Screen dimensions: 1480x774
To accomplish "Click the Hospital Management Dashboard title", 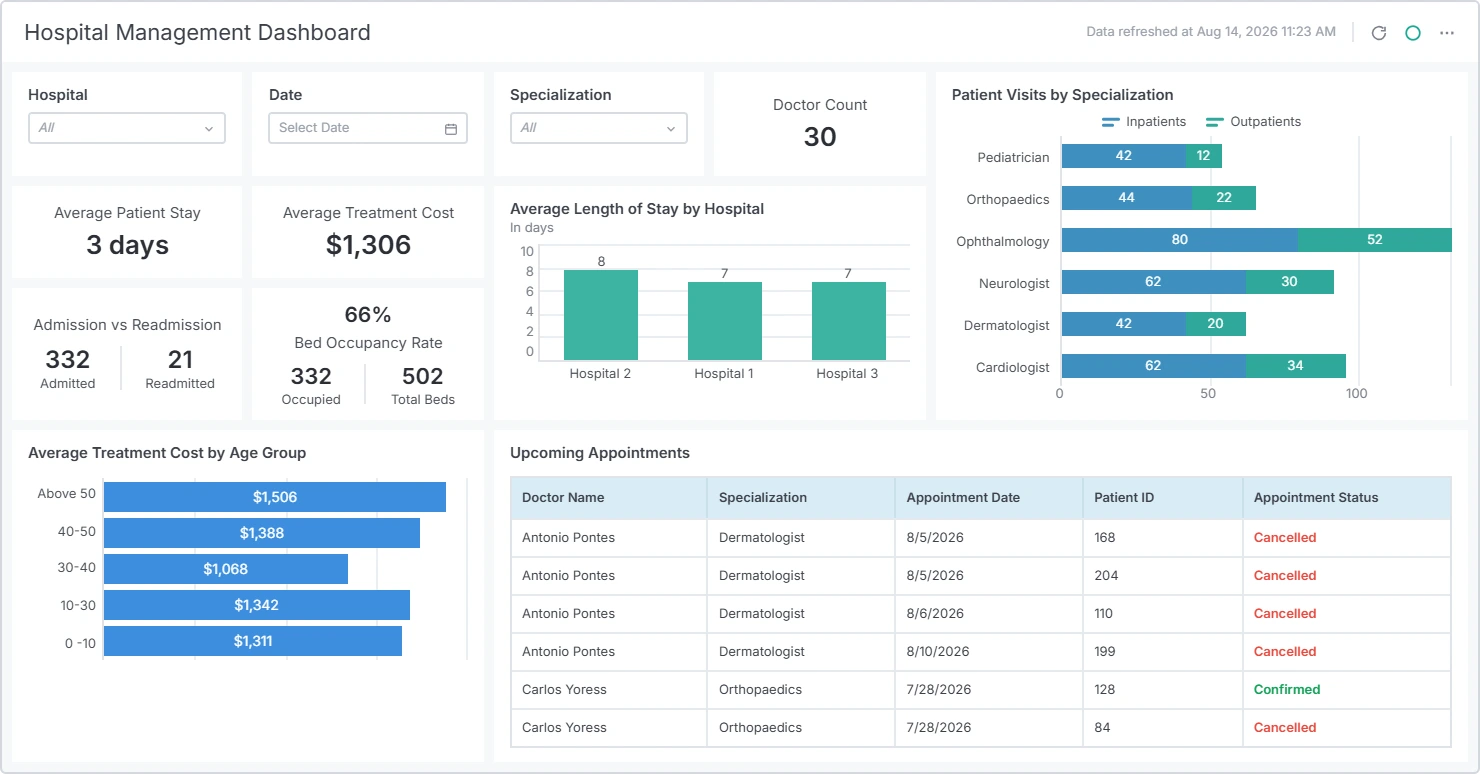I will (x=197, y=33).
